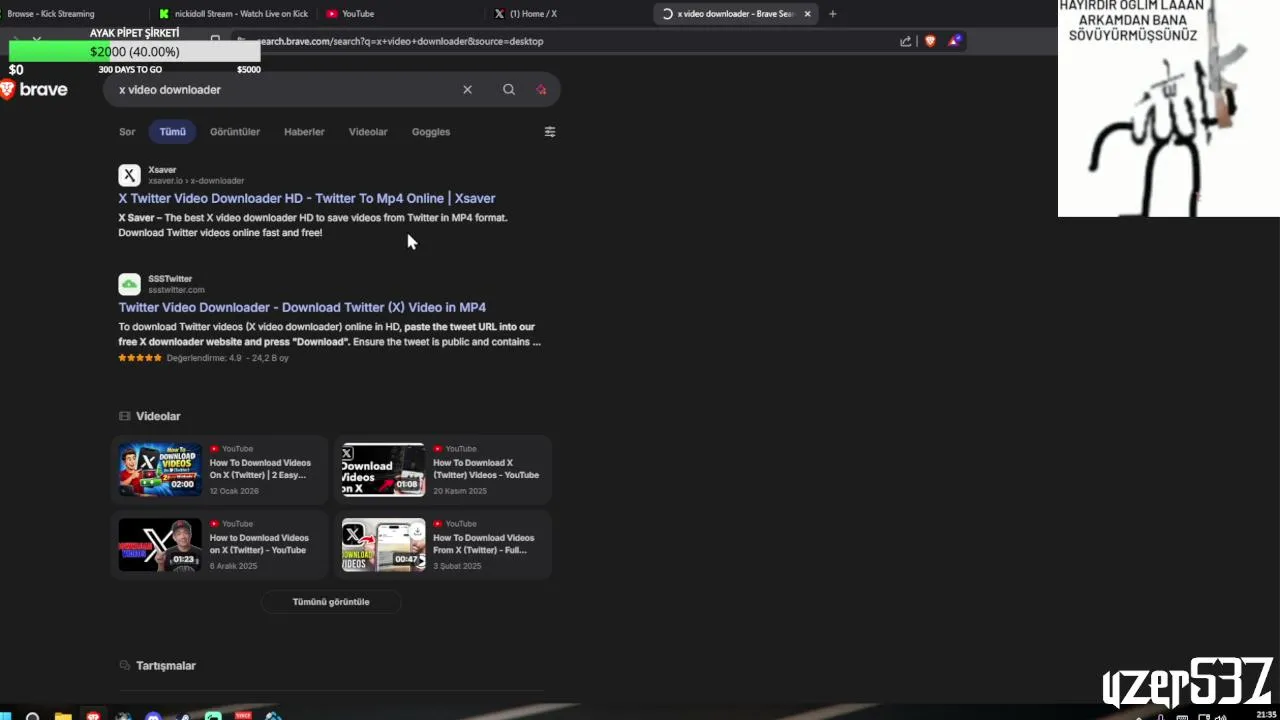The image size is (1280, 720).
Task: Open Steam from the taskbar
Action: coord(183,716)
